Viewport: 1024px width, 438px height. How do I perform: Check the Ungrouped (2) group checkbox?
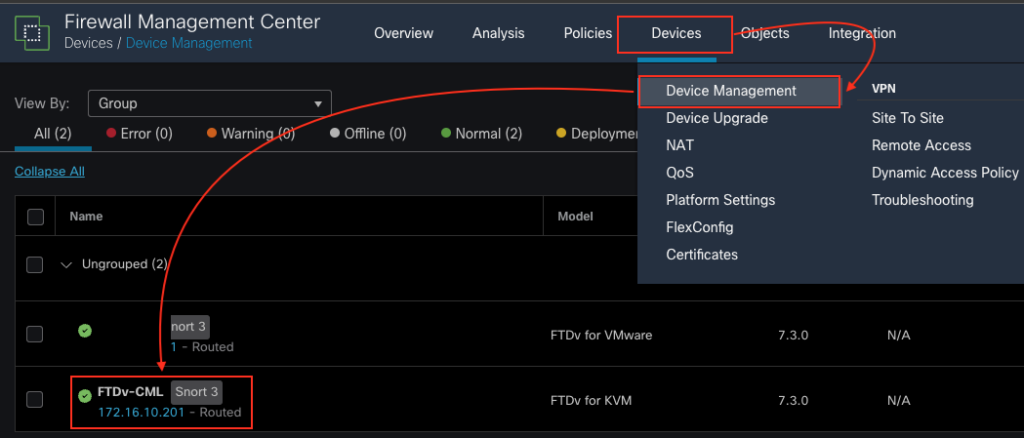[35, 265]
